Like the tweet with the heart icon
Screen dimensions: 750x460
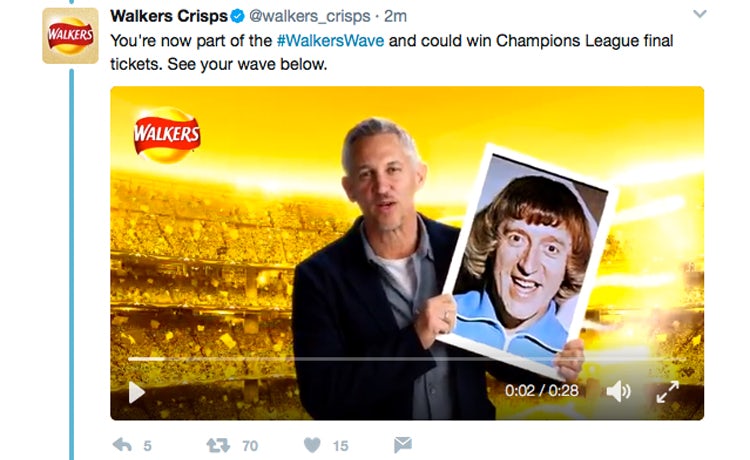(312, 445)
